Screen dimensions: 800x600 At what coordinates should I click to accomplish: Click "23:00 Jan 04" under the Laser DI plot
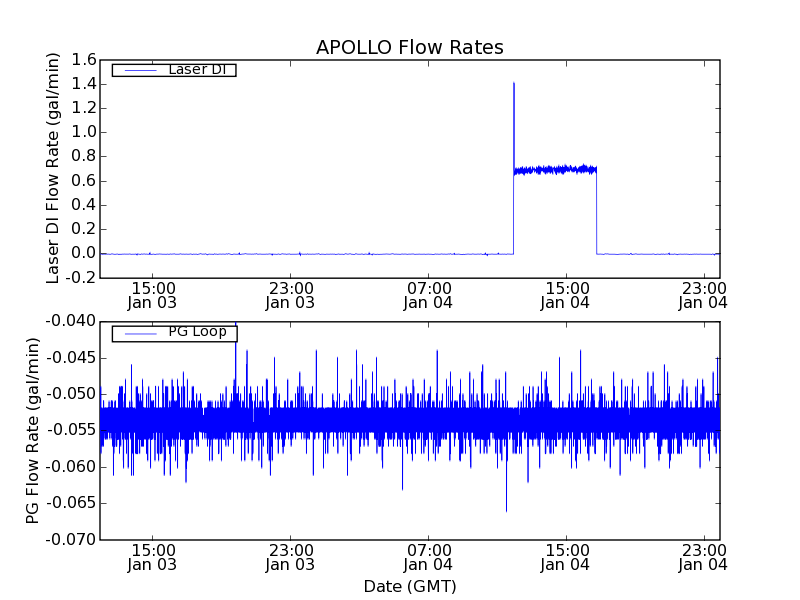point(703,295)
